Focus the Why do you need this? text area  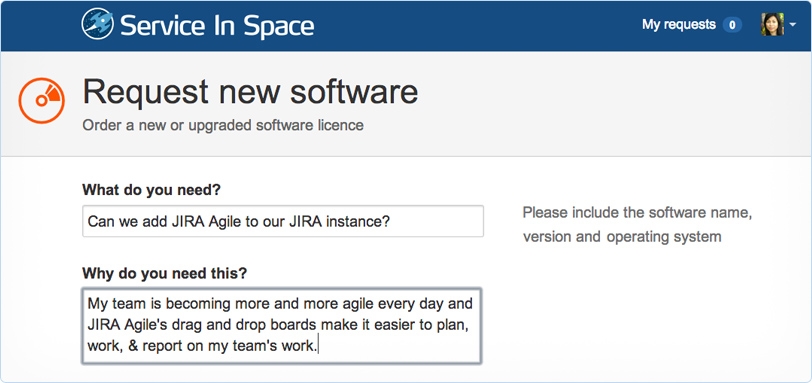click(282, 326)
